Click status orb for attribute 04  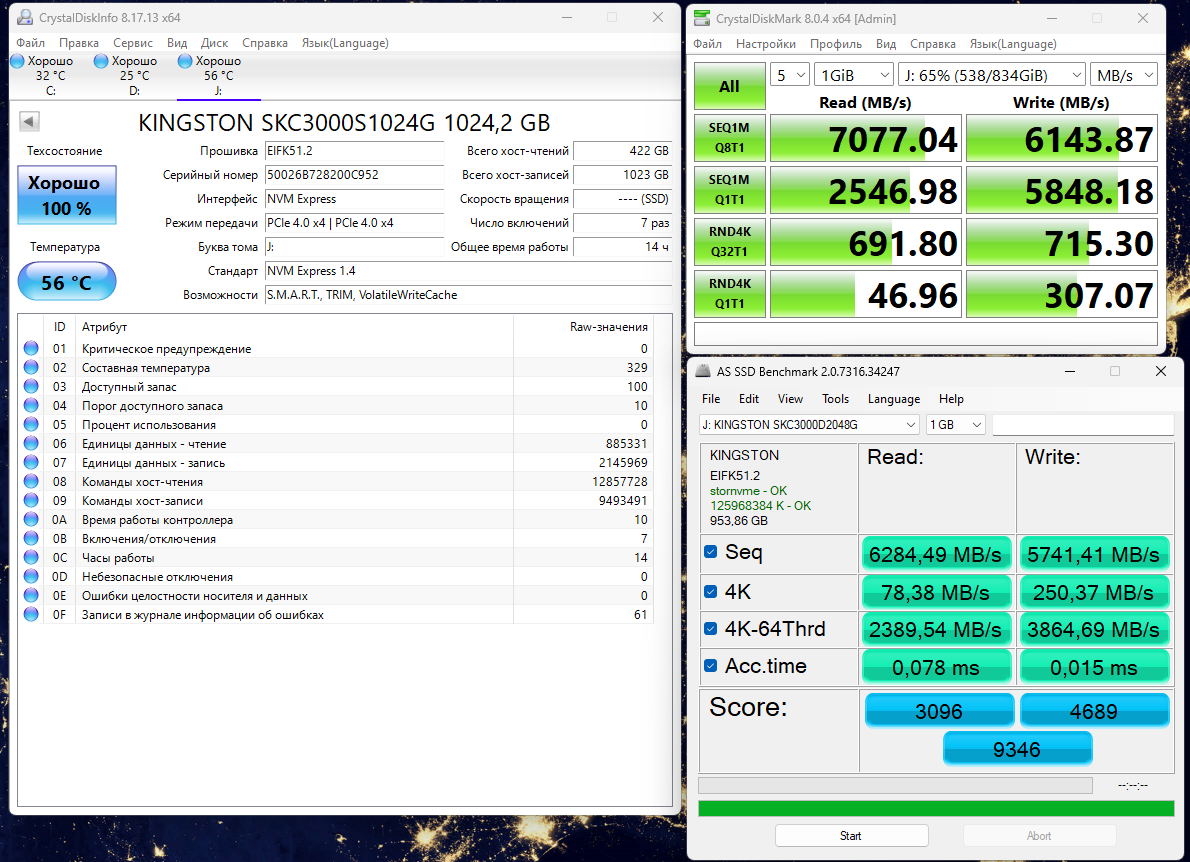(31, 405)
